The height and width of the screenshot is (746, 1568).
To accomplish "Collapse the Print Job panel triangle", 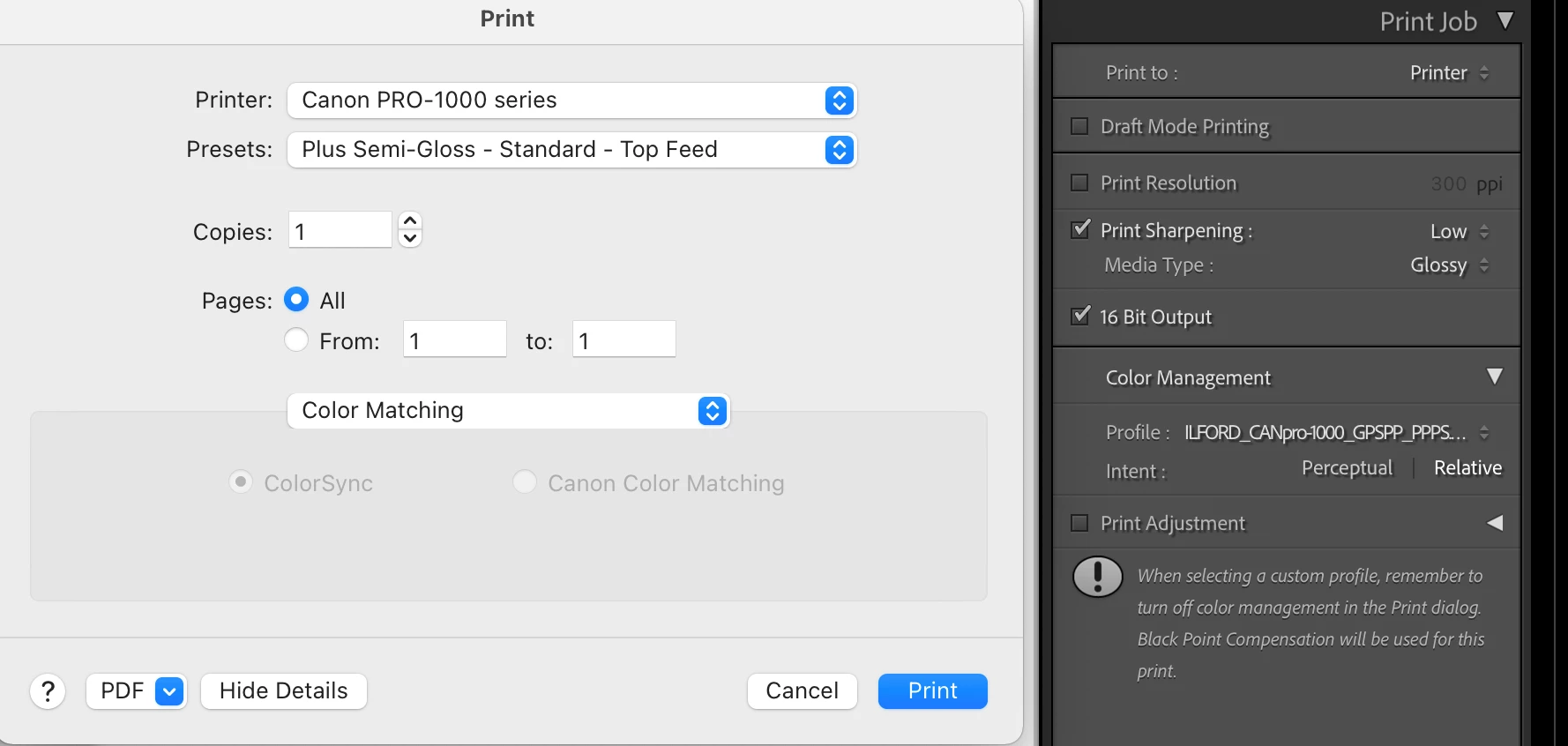I will pyautogui.click(x=1505, y=20).
